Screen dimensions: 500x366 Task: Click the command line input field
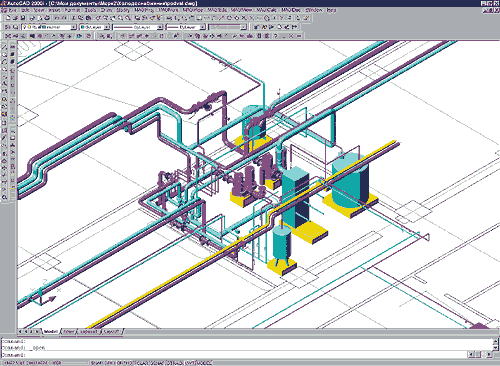point(233,355)
